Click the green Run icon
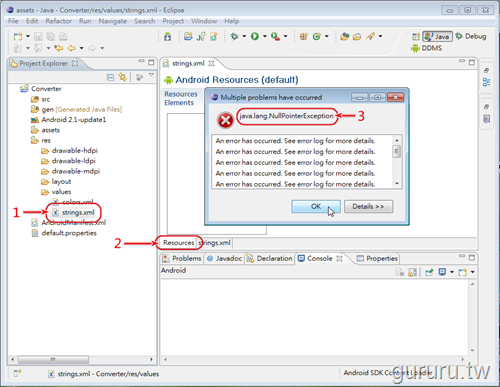 255,36
